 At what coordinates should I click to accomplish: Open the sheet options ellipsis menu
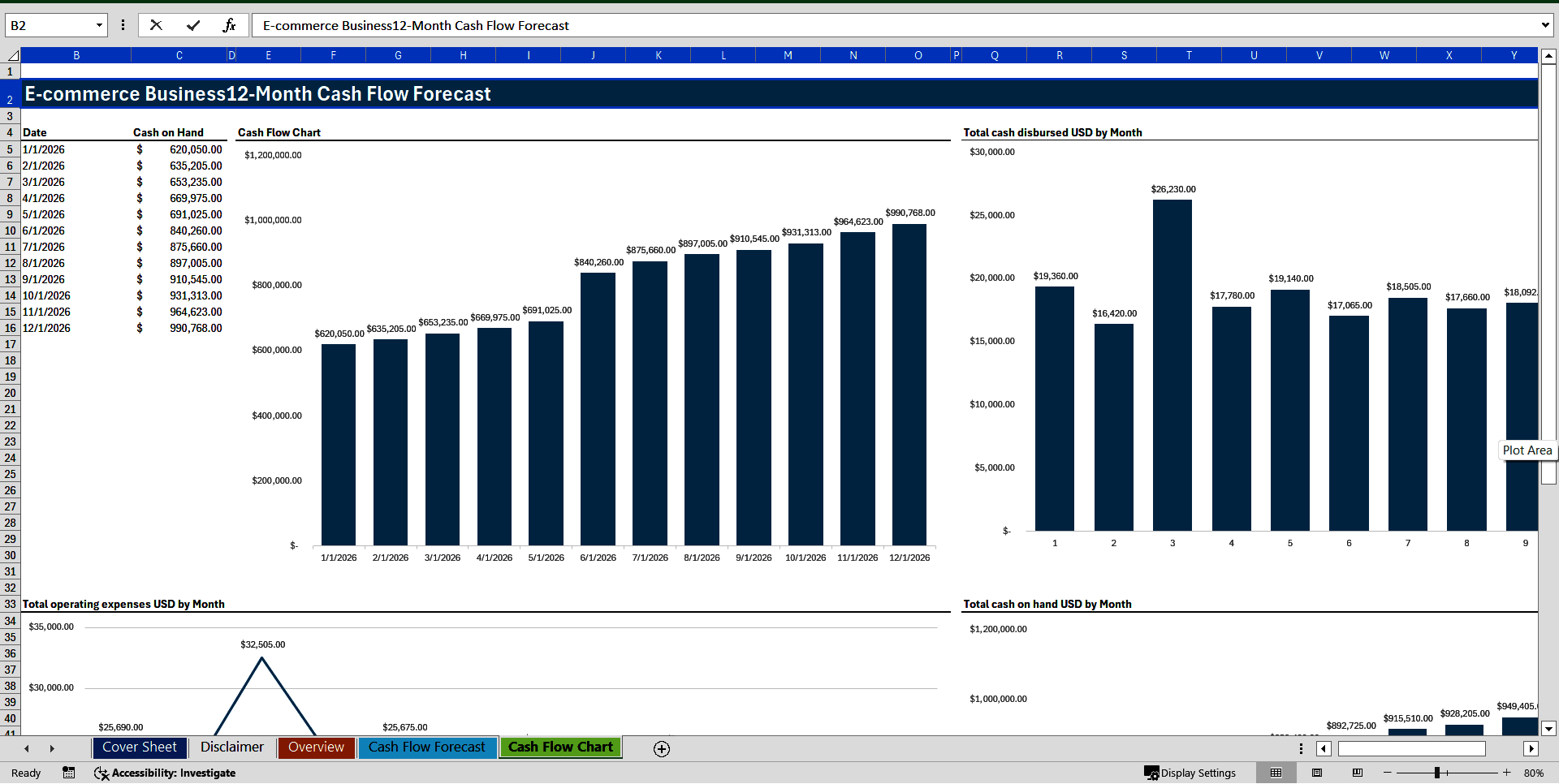point(1302,748)
